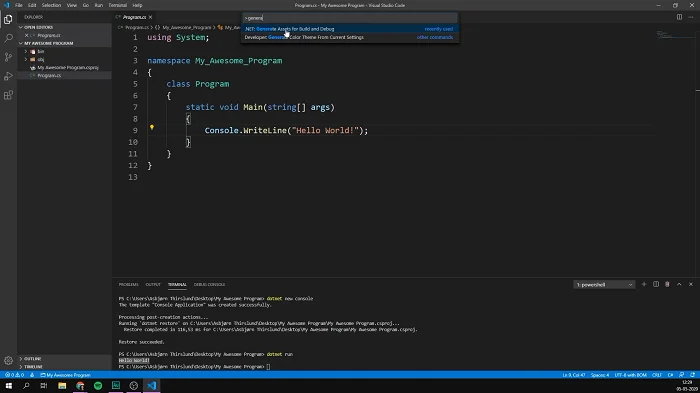Open the Selection menu
This screenshot has height=393, width=700.
51,5
